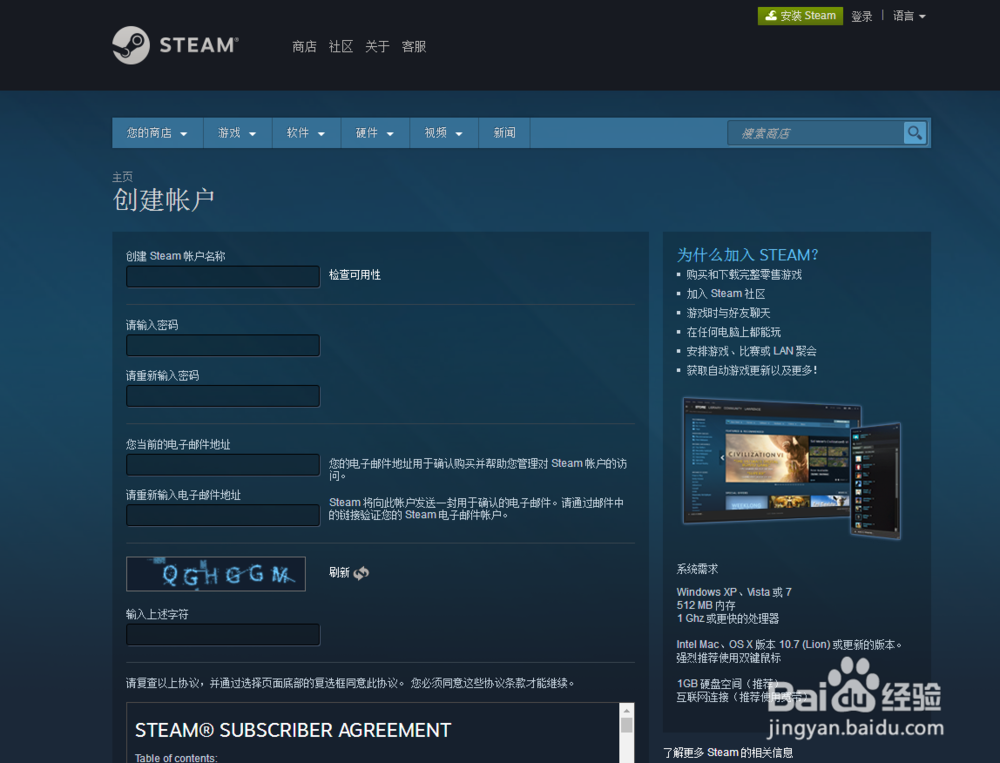Expand the 您的商店 dropdown
This screenshot has height=763, width=1000.
click(158, 133)
